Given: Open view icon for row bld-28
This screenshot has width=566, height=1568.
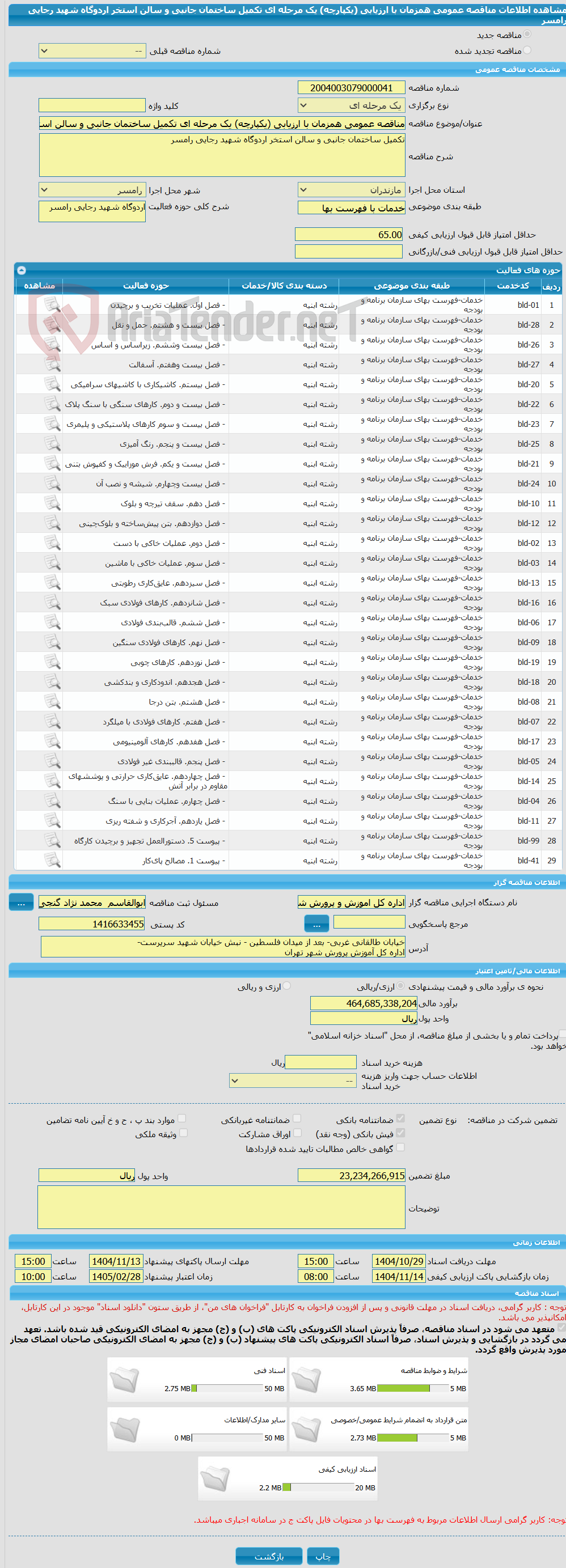Looking at the screenshot, I should tap(52, 325).
